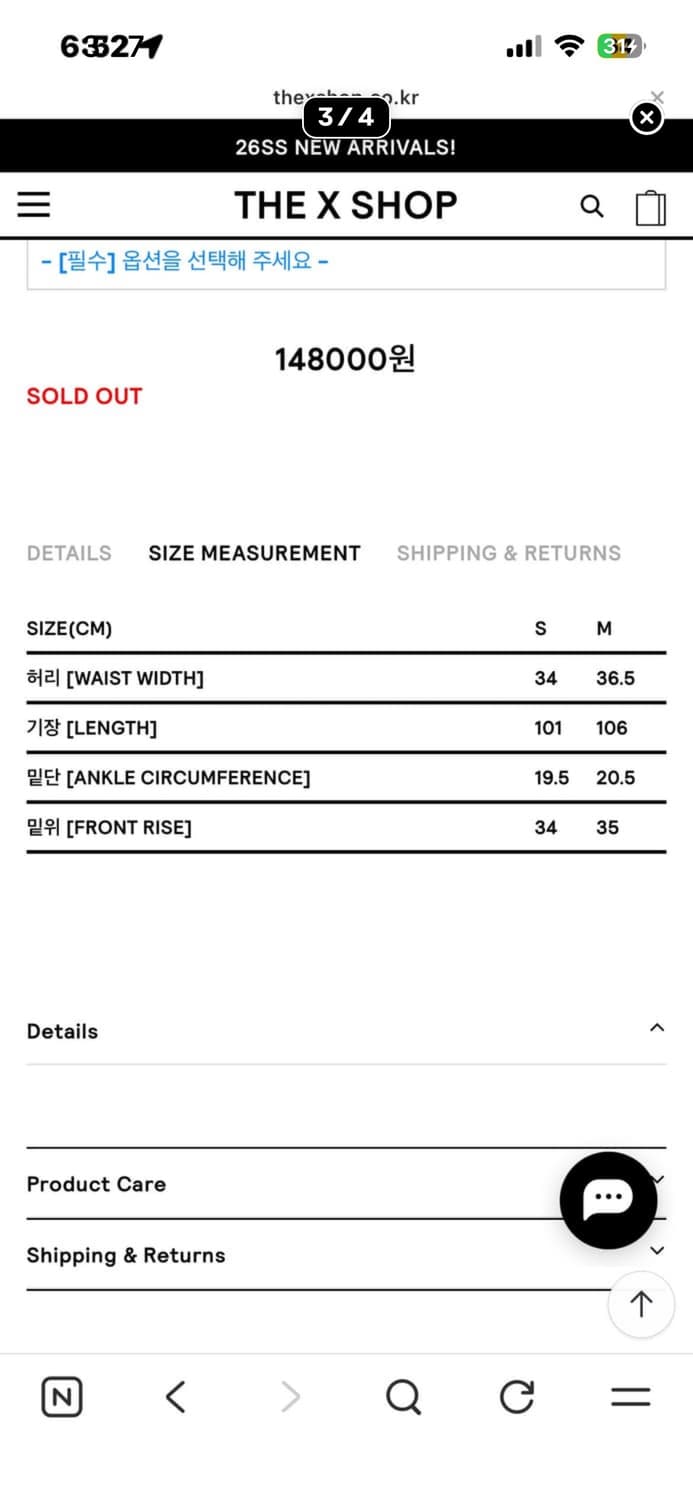Close the 3 / 4 image viewer overlay
The image size is (693, 1500).
pos(647,118)
